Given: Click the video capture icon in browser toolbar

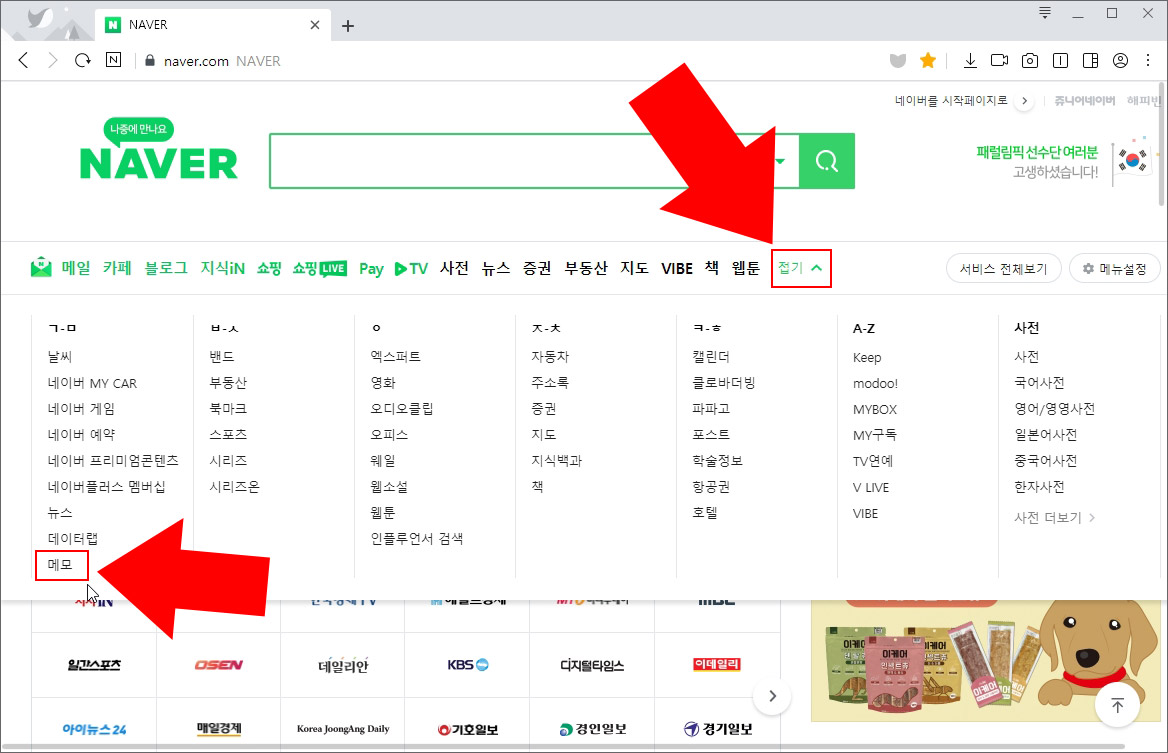Looking at the screenshot, I should tap(999, 60).
